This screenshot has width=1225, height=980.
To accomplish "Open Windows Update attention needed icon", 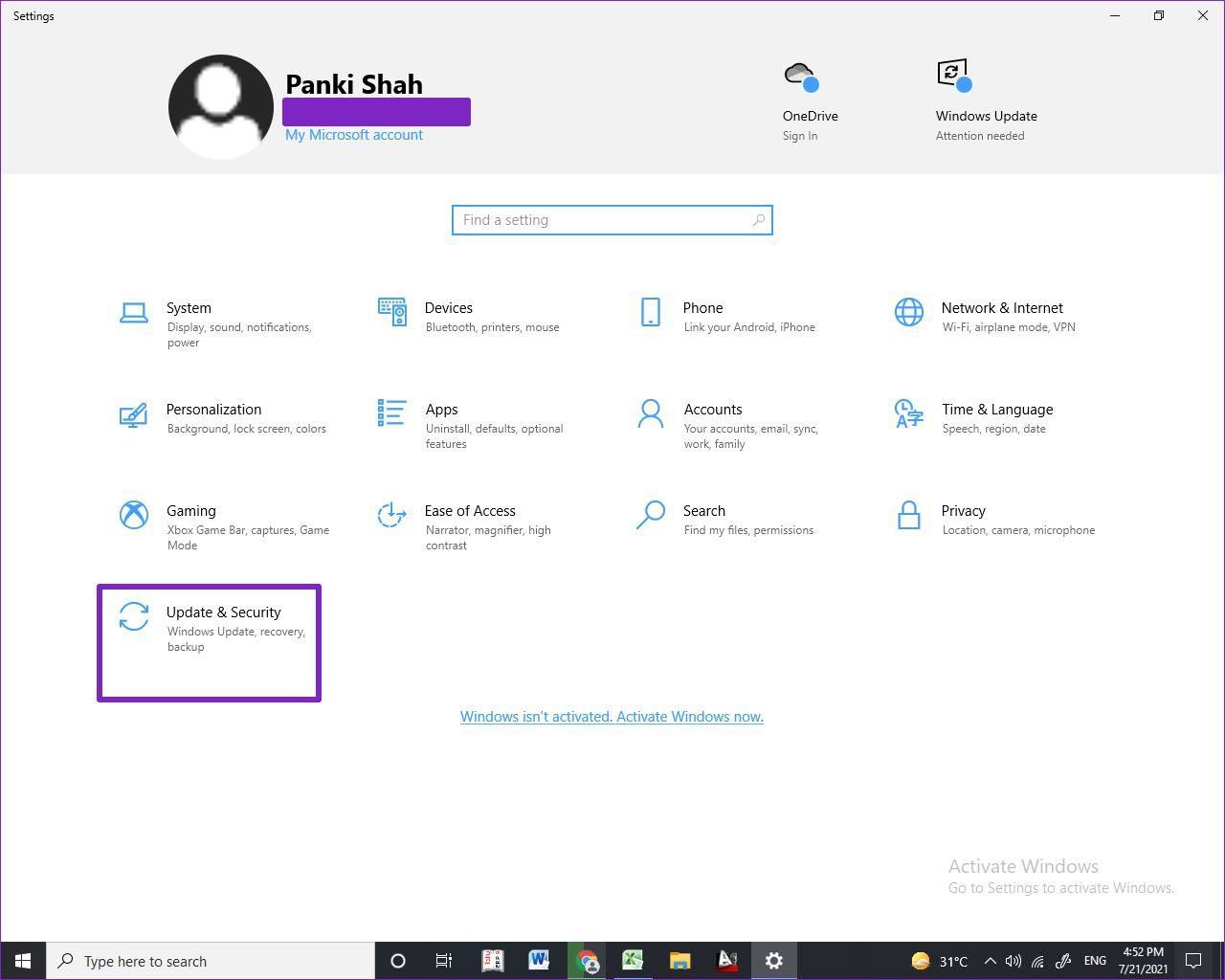I will point(953,76).
